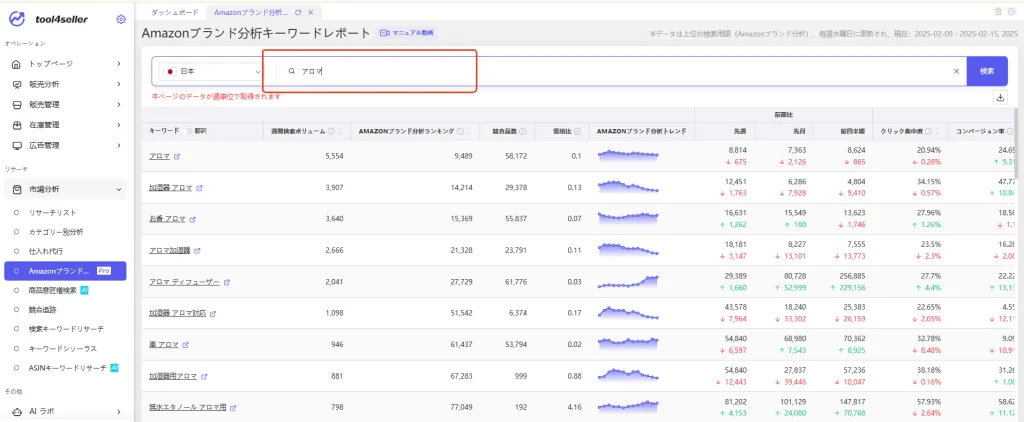Open external link icon beside アロマ keyword

pos(177,156)
